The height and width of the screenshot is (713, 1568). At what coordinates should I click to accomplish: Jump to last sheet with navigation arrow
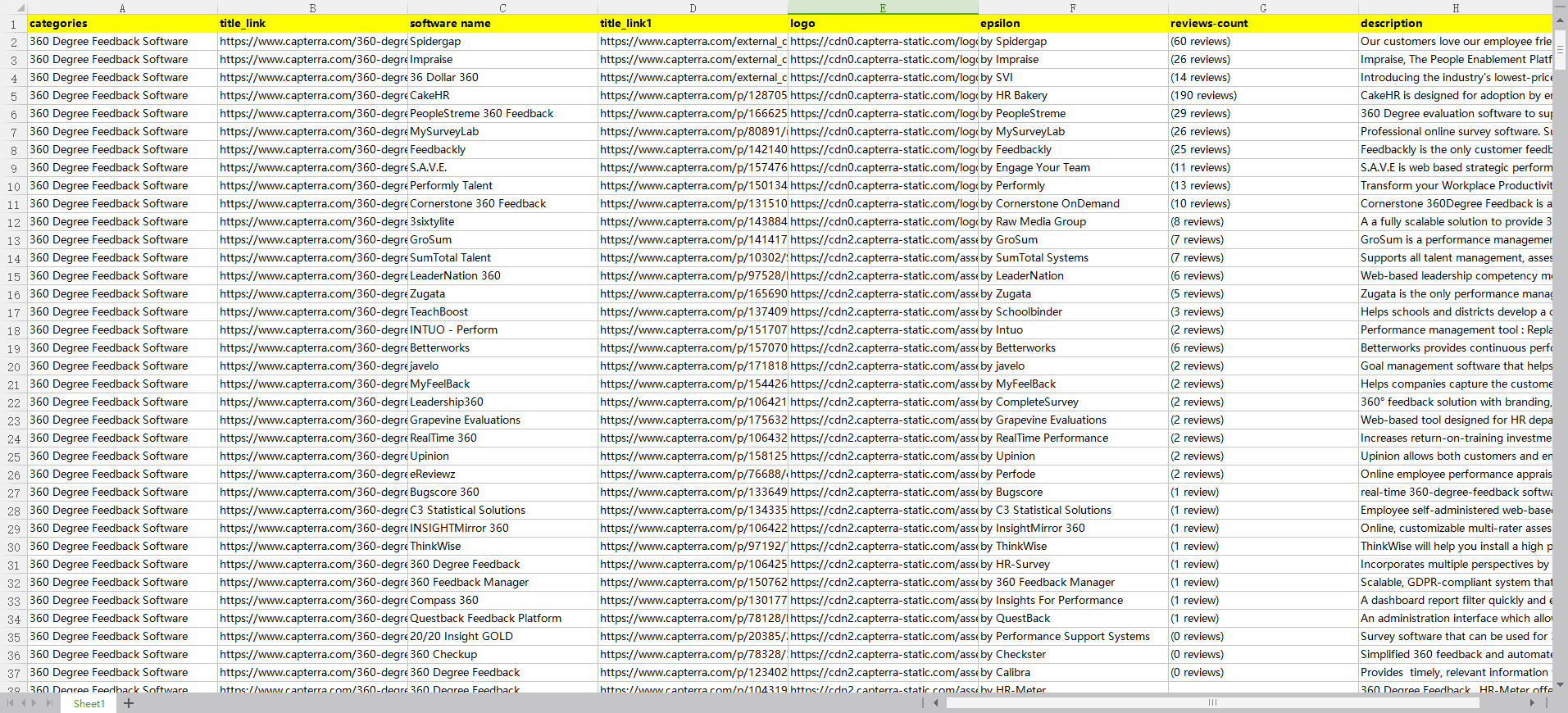pyautogui.click(x=49, y=703)
